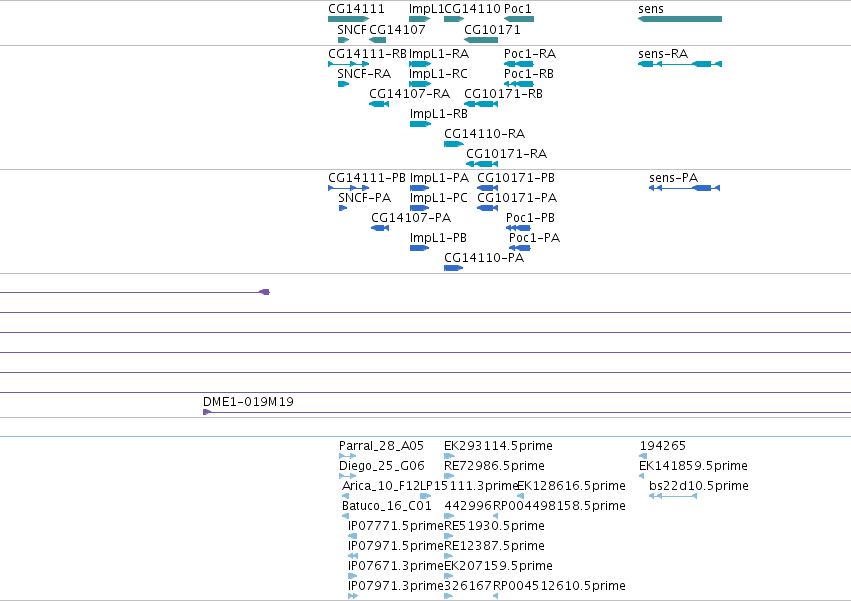Select protein CG10171-PA

[x=487, y=208]
